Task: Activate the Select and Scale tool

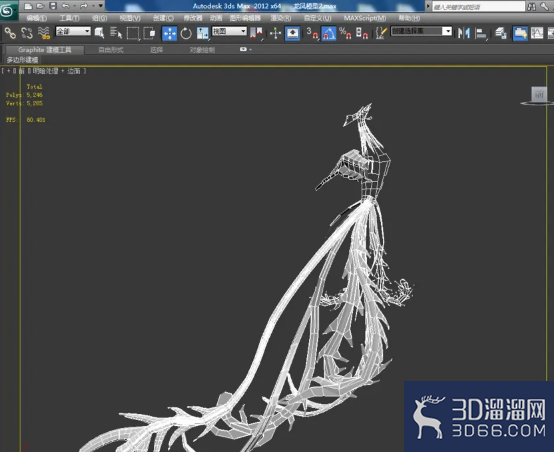Action: tap(203, 34)
